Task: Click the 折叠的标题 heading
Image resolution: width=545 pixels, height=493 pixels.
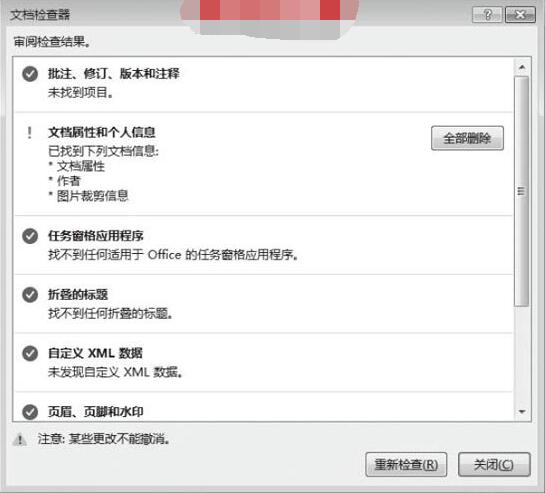Action: click(x=78, y=295)
